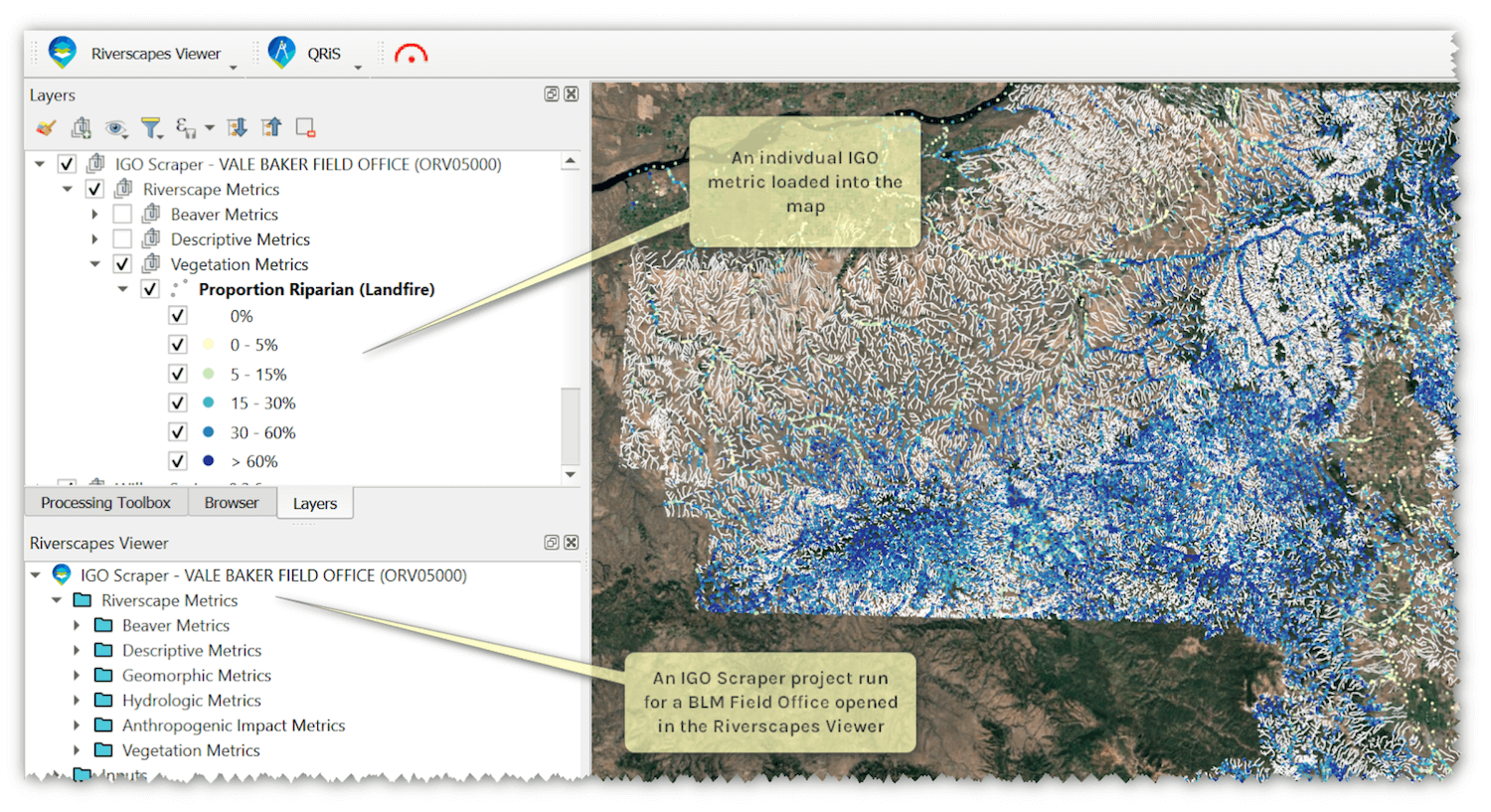Viewport: 1491px width, 812px height.
Task: Enable Beaver Metrics group checkbox
Action: point(122,214)
